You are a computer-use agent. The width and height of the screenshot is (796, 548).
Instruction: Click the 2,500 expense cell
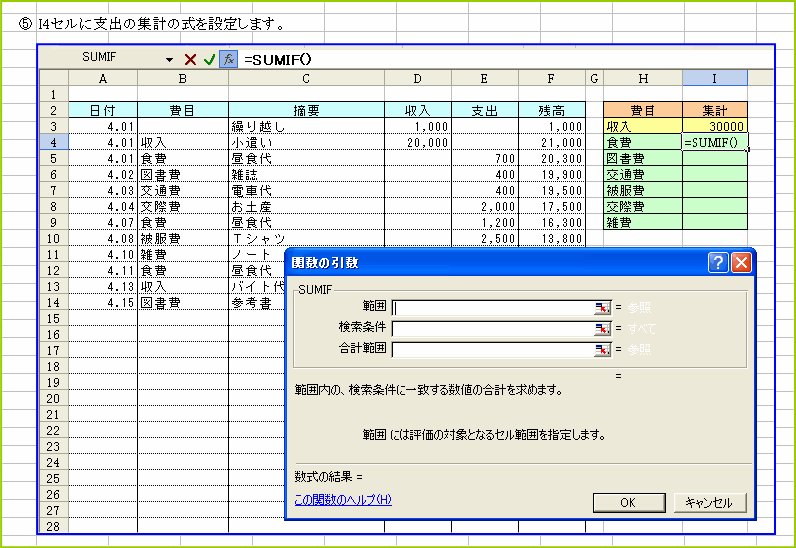pos(485,238)
